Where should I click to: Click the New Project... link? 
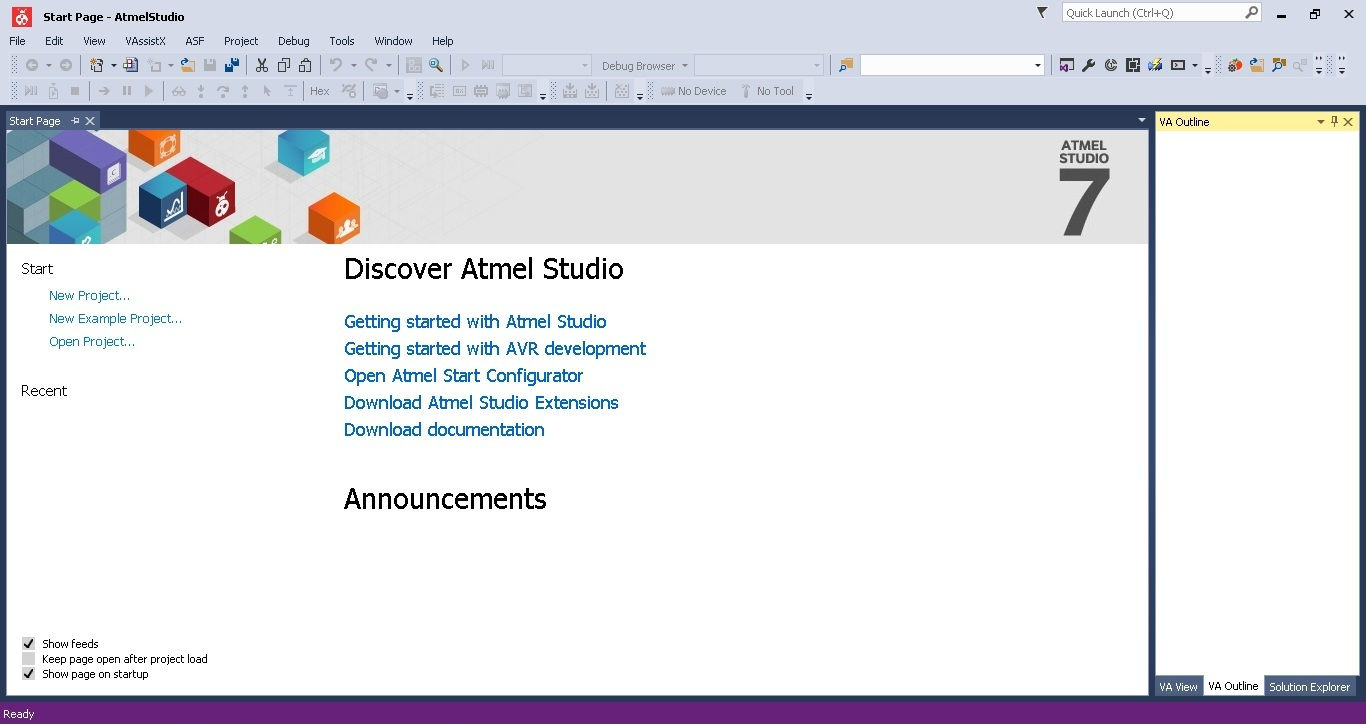click(89, 296)
